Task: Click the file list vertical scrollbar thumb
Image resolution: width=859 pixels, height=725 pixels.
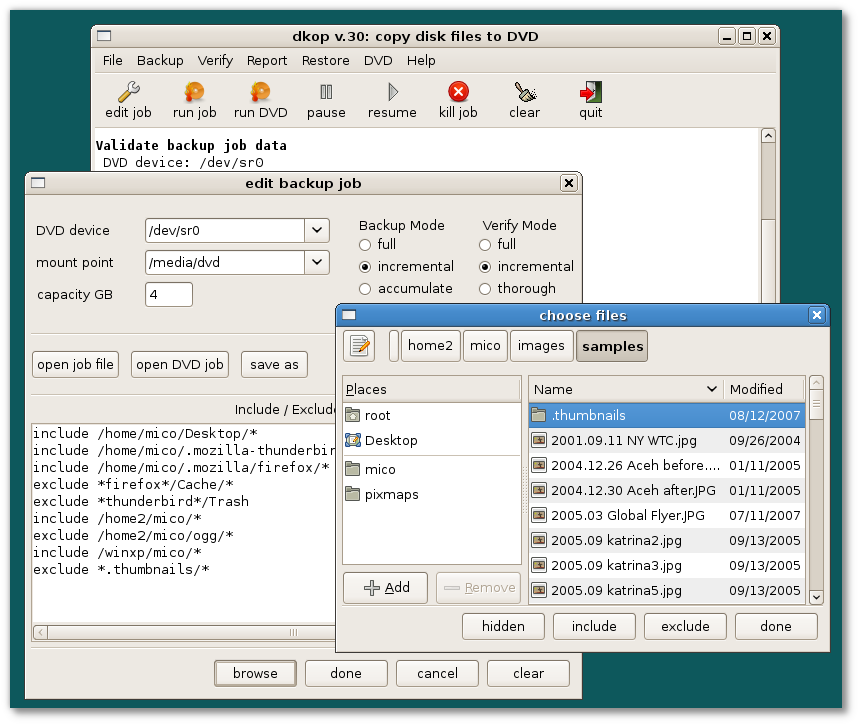Action: point(816,404)
